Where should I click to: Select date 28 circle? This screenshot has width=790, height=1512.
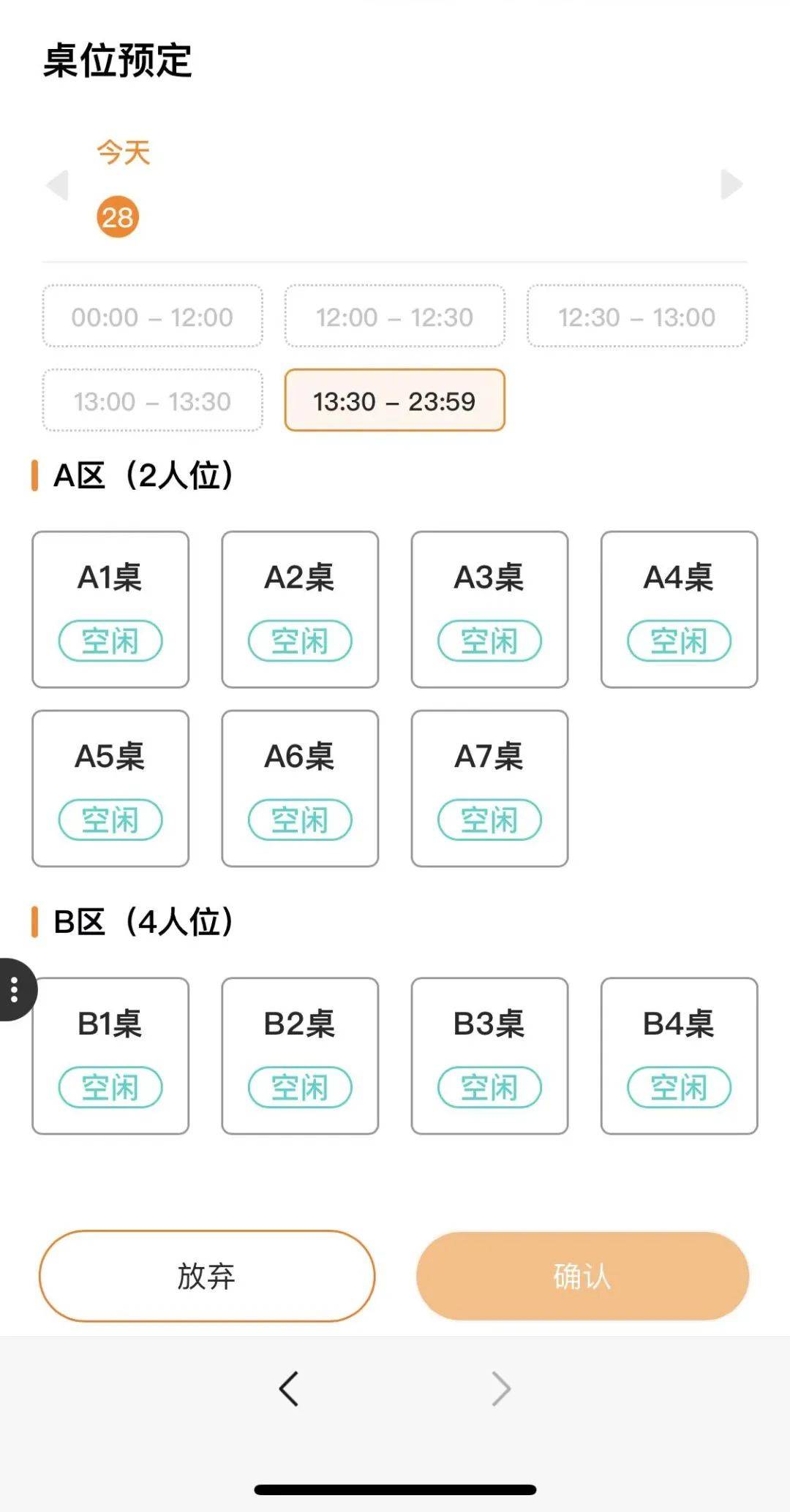[x=118, y=217]
